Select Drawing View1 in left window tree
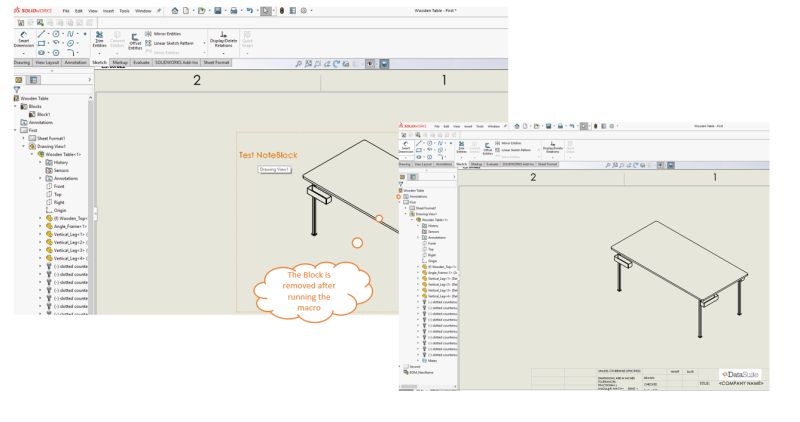This screenshot has width=800, height=422. coord(47,146)
